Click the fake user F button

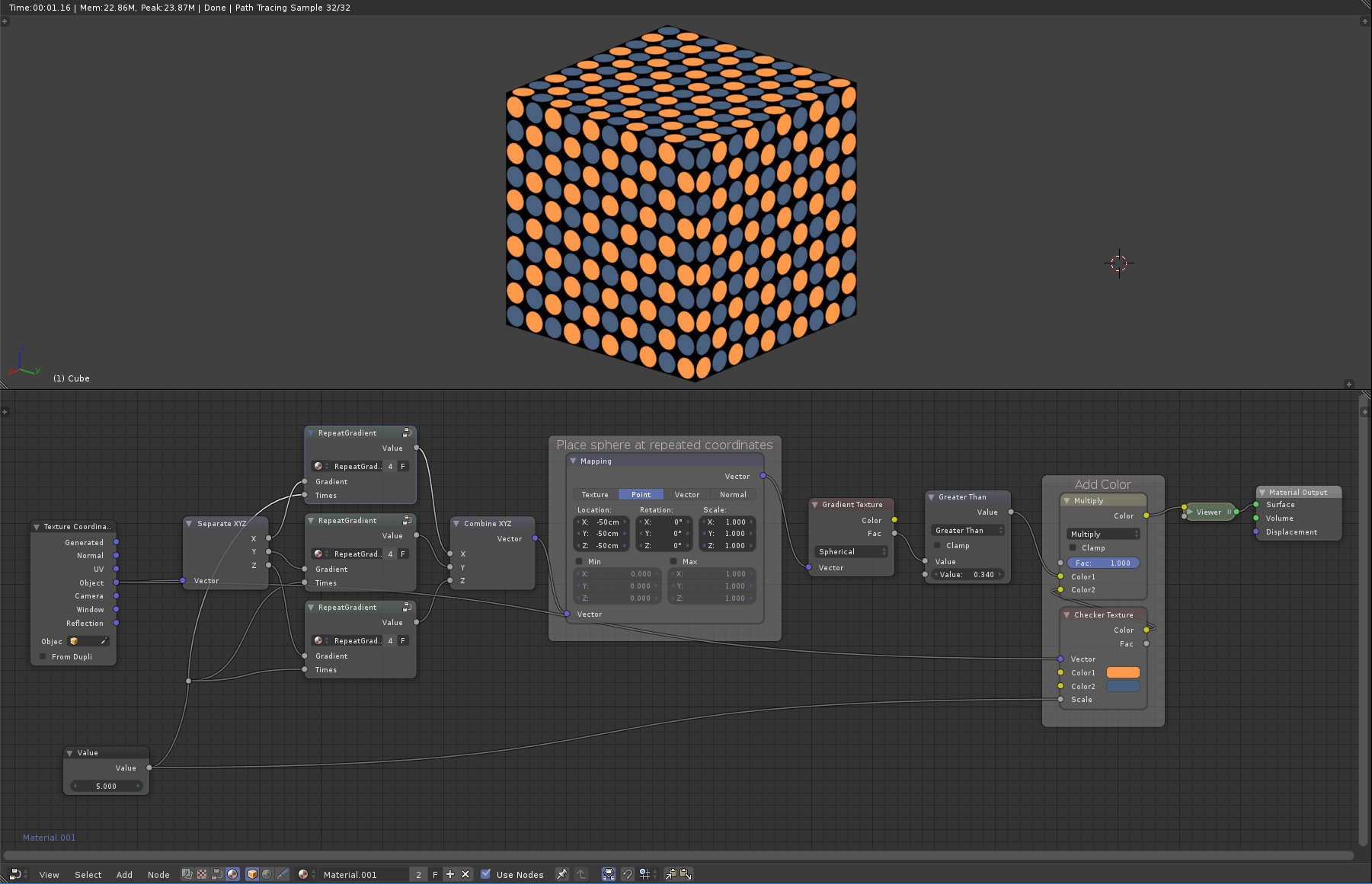click(x=435, y=874)
